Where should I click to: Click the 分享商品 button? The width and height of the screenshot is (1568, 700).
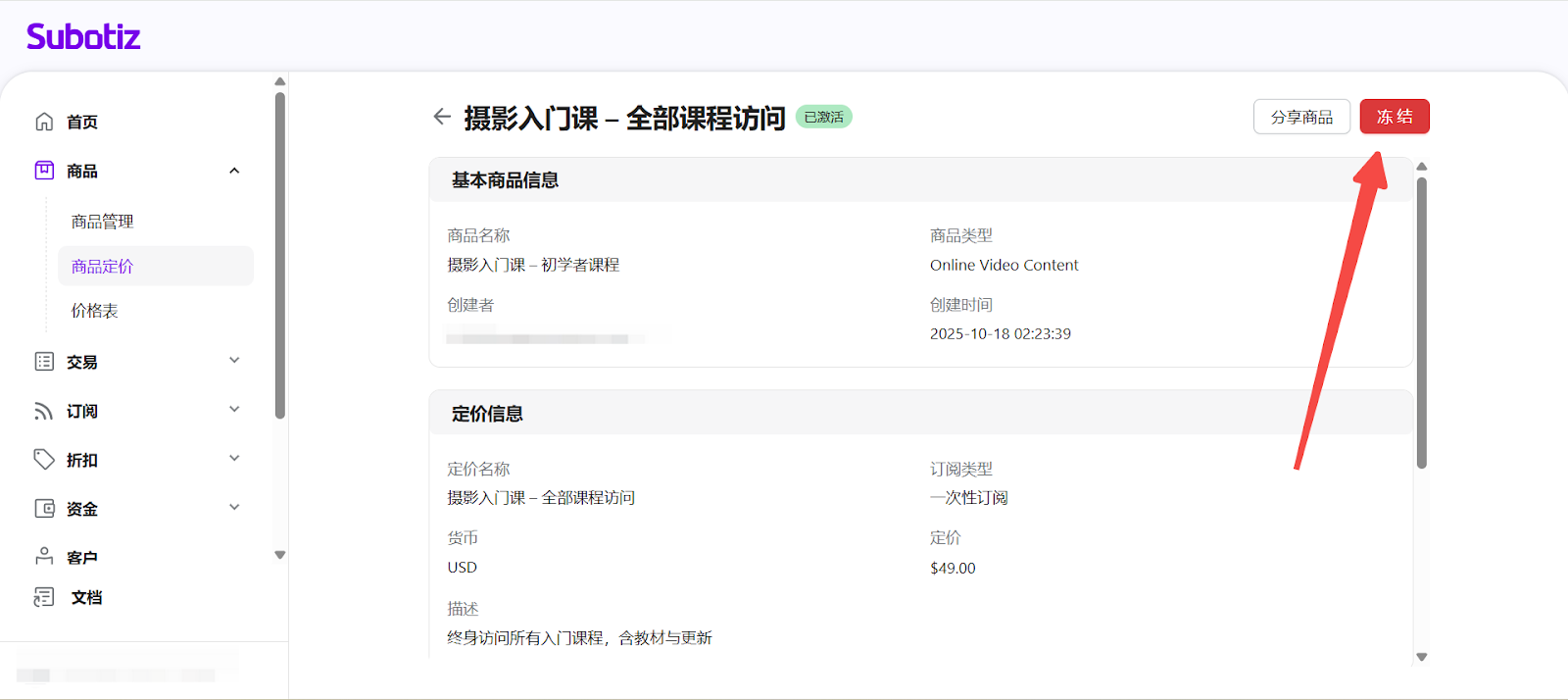[x=1301, y=117]
